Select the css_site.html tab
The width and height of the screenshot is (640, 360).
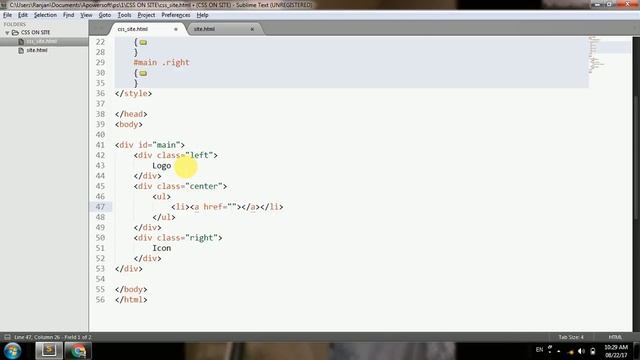tap(133, 29)
